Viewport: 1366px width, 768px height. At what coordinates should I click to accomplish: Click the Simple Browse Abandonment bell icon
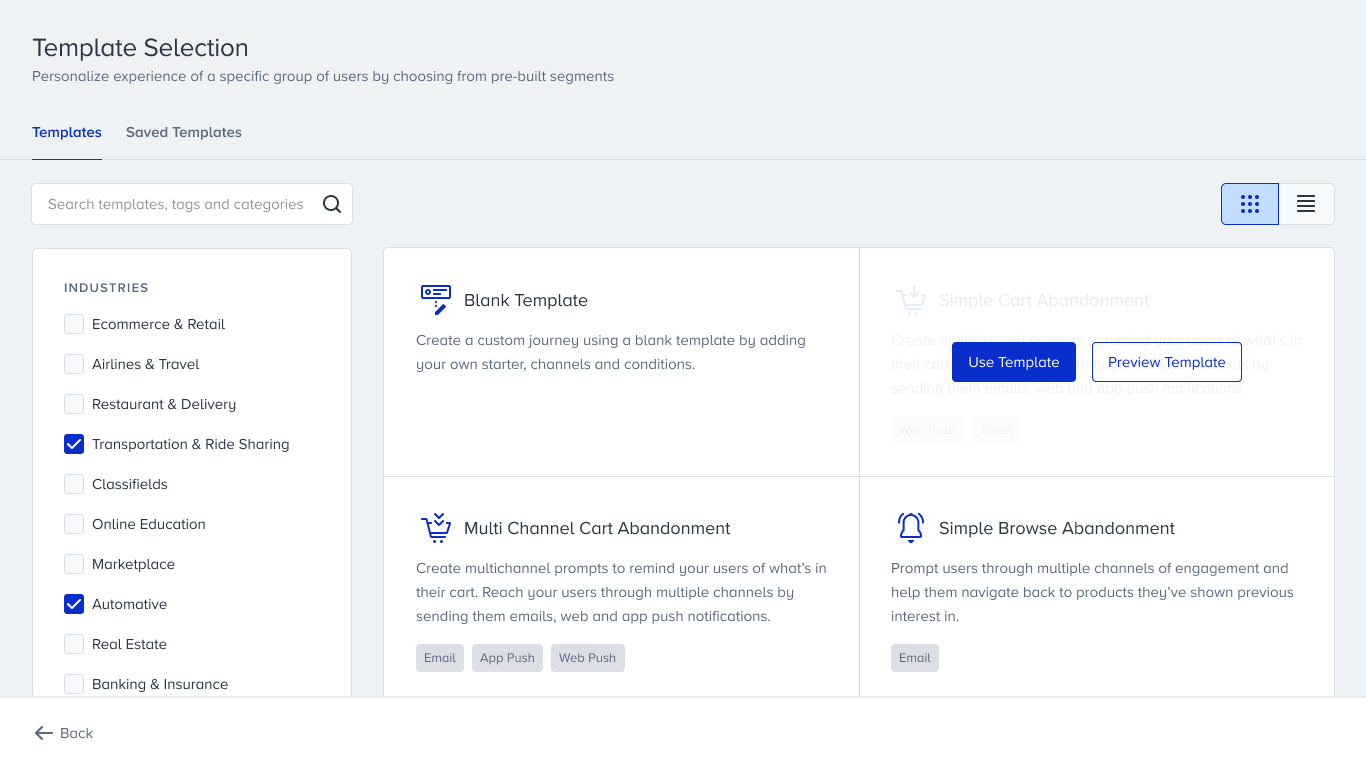[x=910, y=528]
